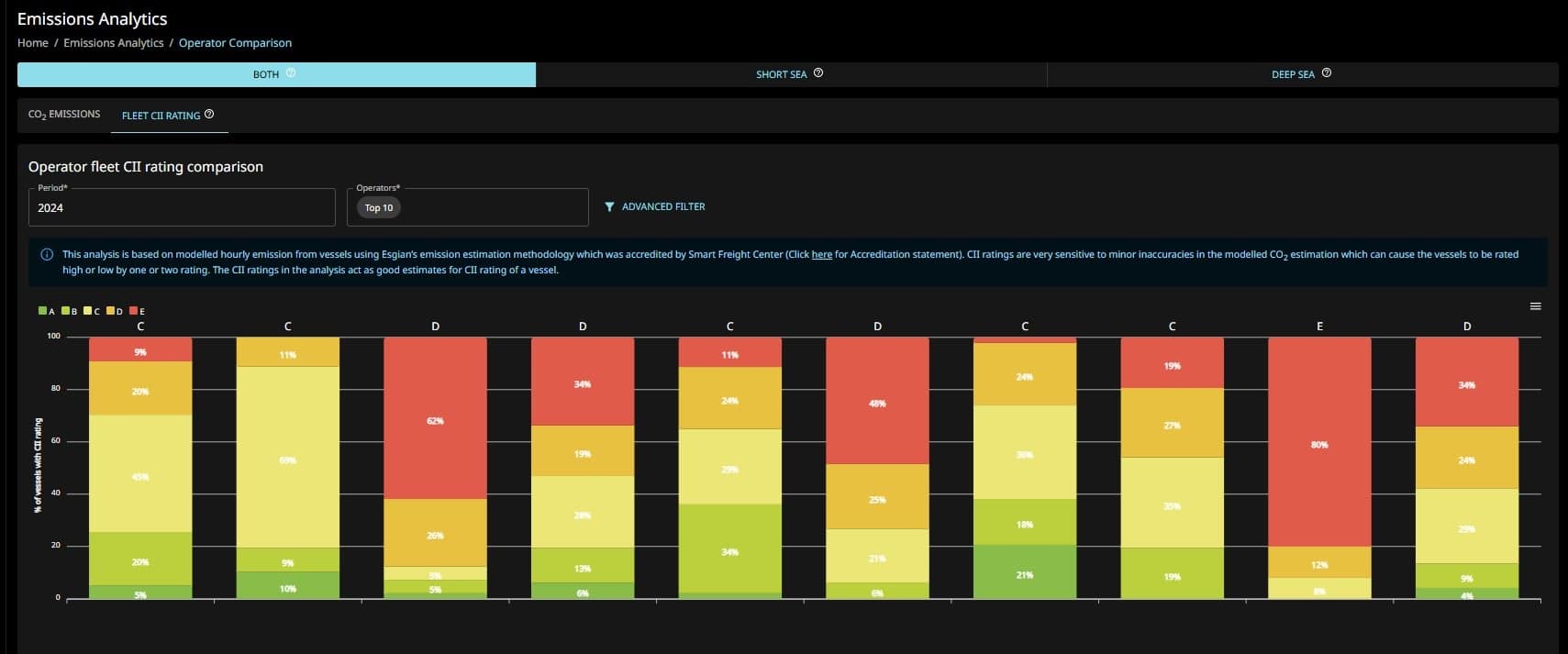Viewport: 1568px width, 654px height.
Task: Click the help icon on Fleet CII Rating
Action: point(209,115)
